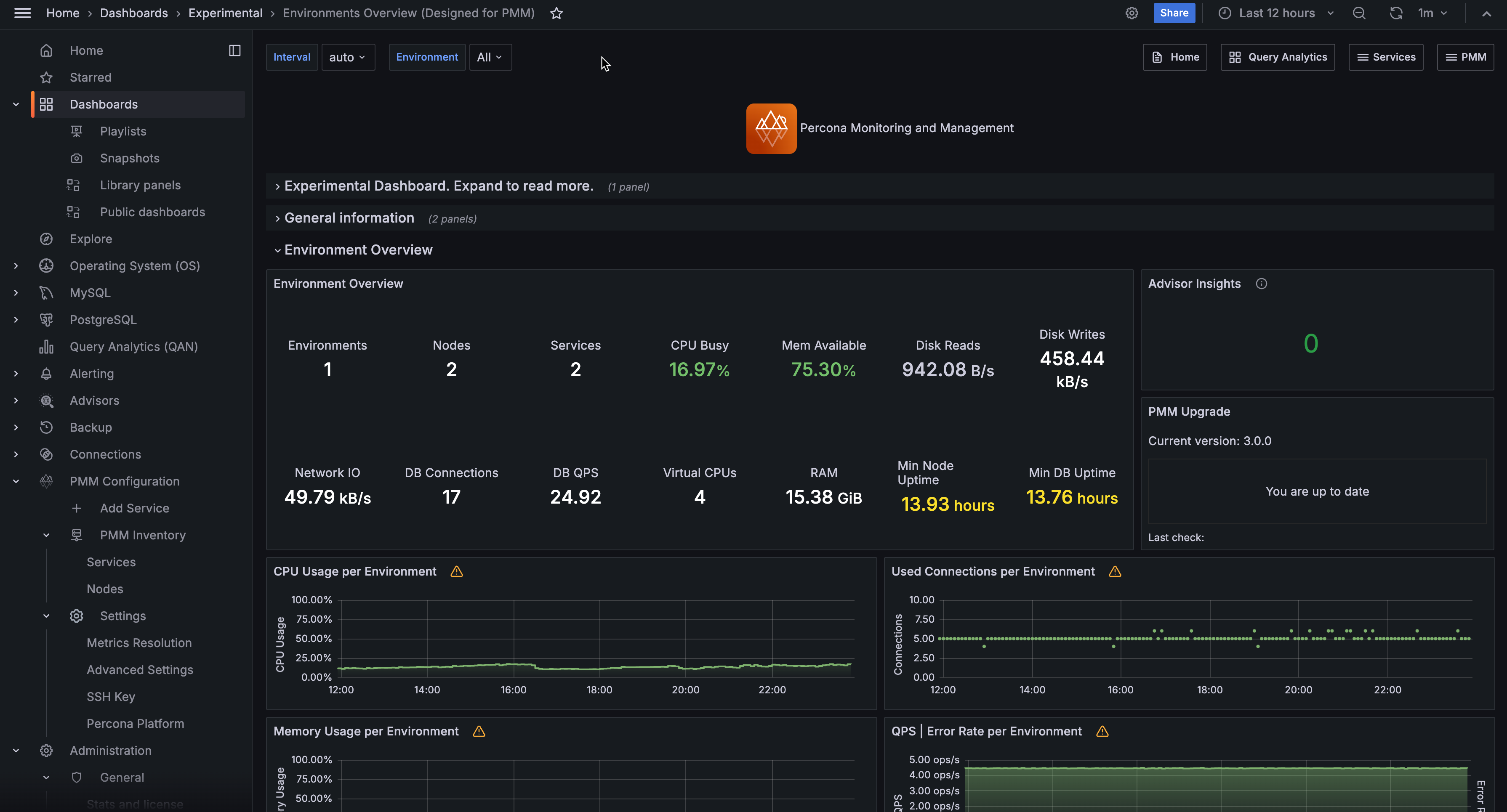The height and width of the screenshot is (812, 1507).
Task: Click CPU Usage per Environment warning icon
Action: pyautogui.click(x=456, y=572)
